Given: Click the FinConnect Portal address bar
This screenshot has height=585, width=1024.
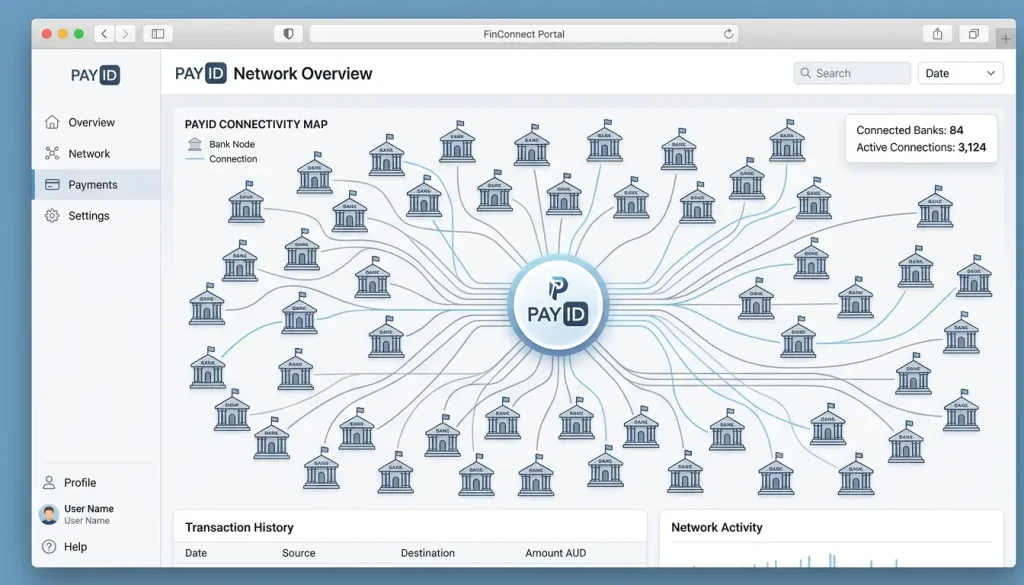Looking at the screenshot, I should click(x=524, y=34).
